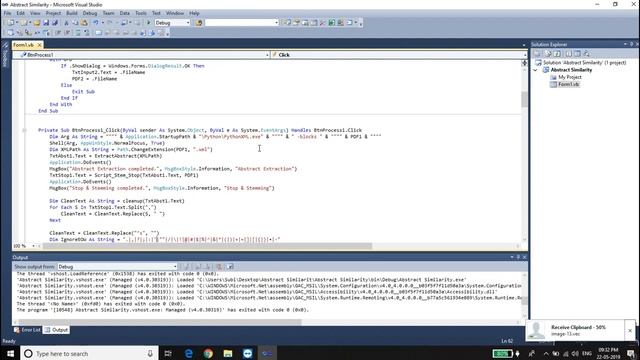Screen dimensions: 640x360
Task: Open the Tools menu
Action: tap(141, 13)
